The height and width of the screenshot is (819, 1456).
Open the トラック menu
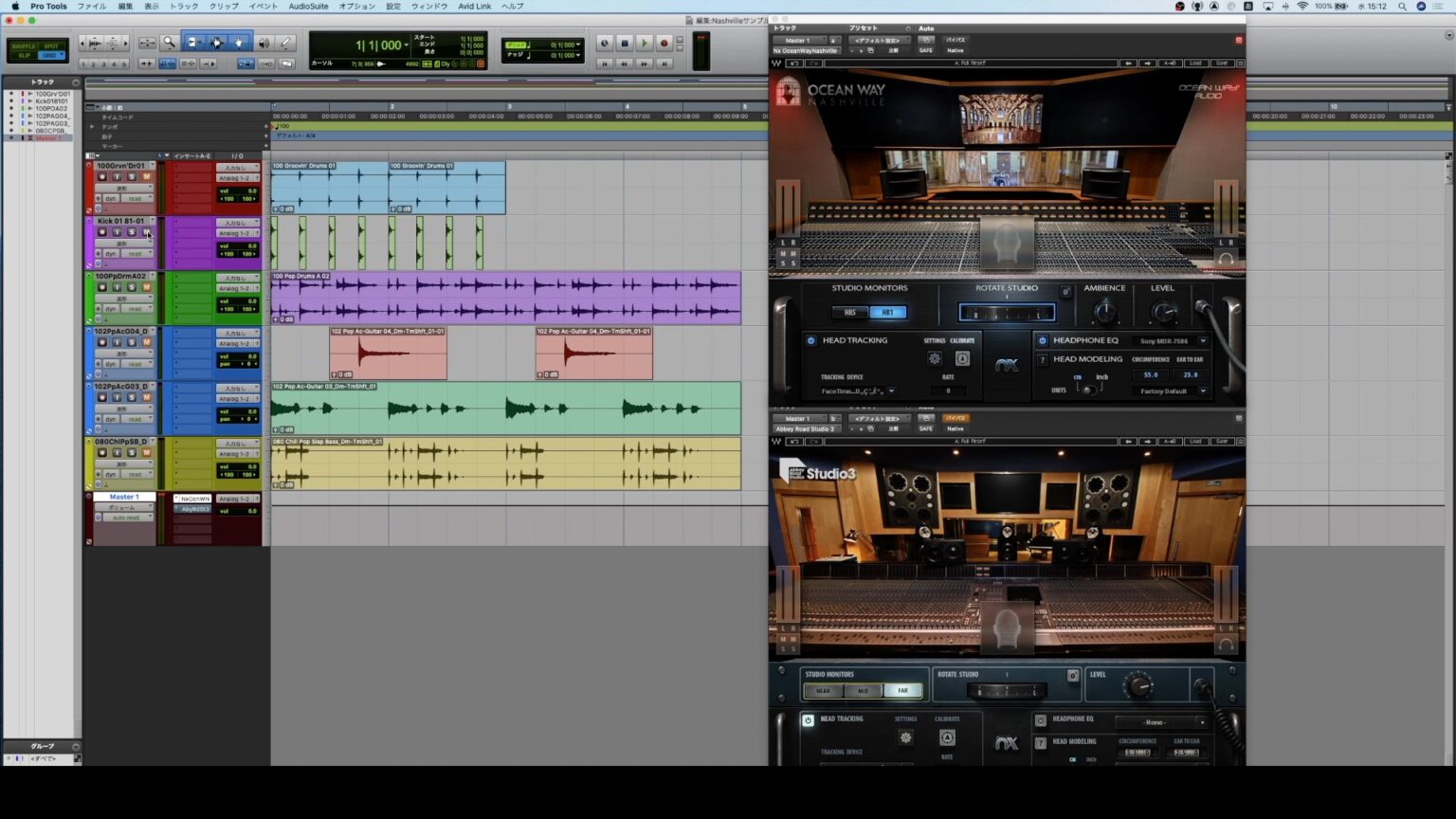click(x=184, y=6)
